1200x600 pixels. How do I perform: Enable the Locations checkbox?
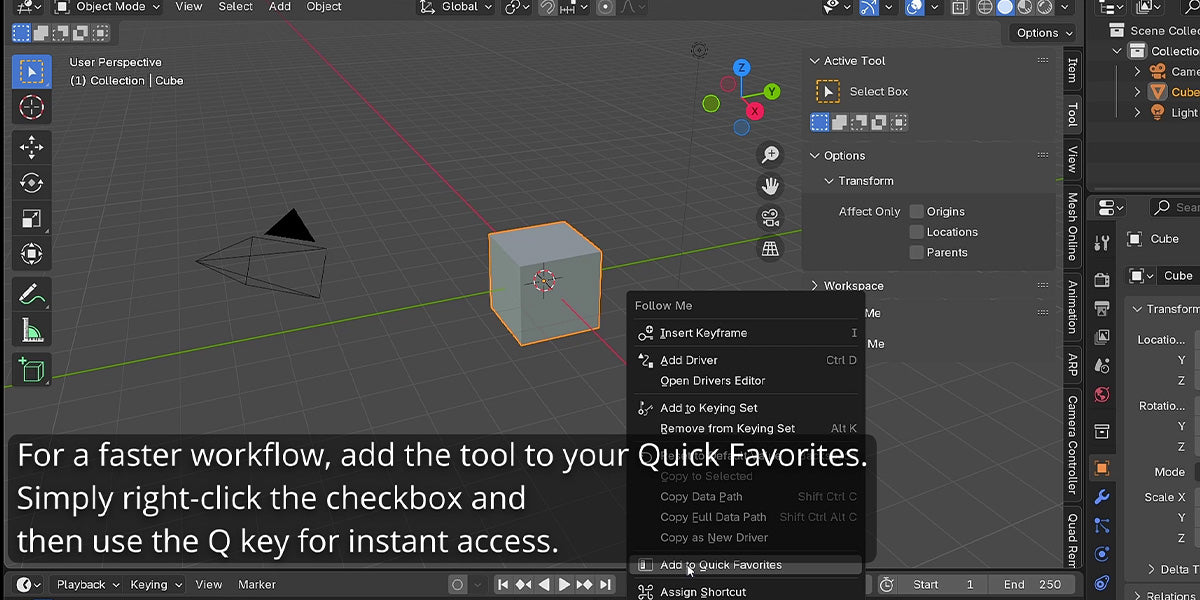[x=916, y=232]
